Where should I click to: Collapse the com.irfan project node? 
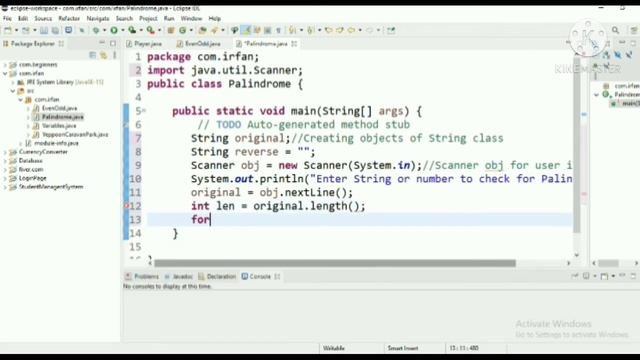pos(5,73)
